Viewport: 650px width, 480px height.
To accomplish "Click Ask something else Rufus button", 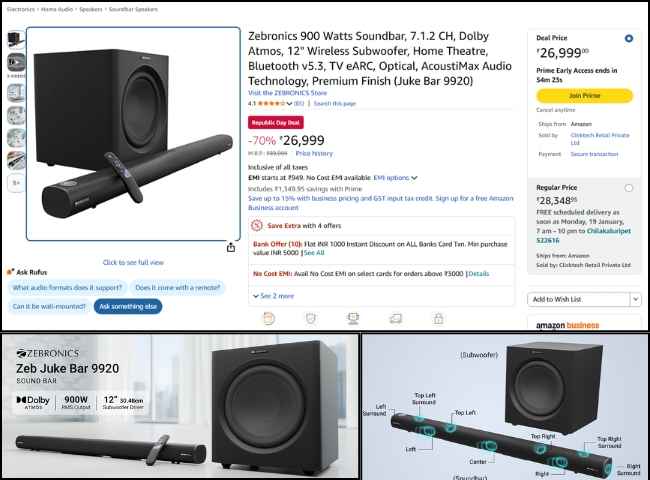I will tap(128, 307).
